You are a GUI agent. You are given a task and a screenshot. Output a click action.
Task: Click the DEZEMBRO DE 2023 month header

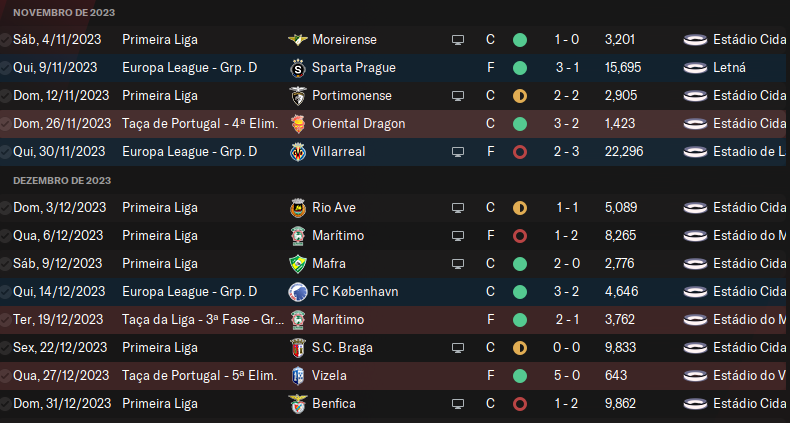click(x=62, y=180)
